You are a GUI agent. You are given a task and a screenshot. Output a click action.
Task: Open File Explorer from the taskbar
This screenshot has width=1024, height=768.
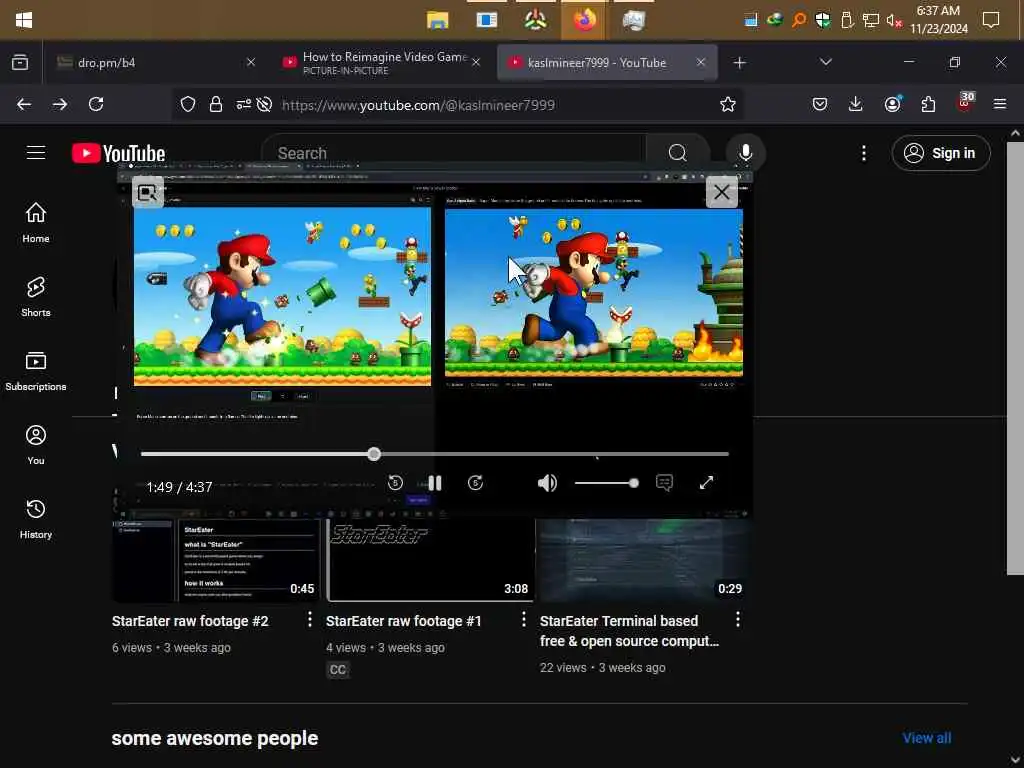[x=438, y=20]
